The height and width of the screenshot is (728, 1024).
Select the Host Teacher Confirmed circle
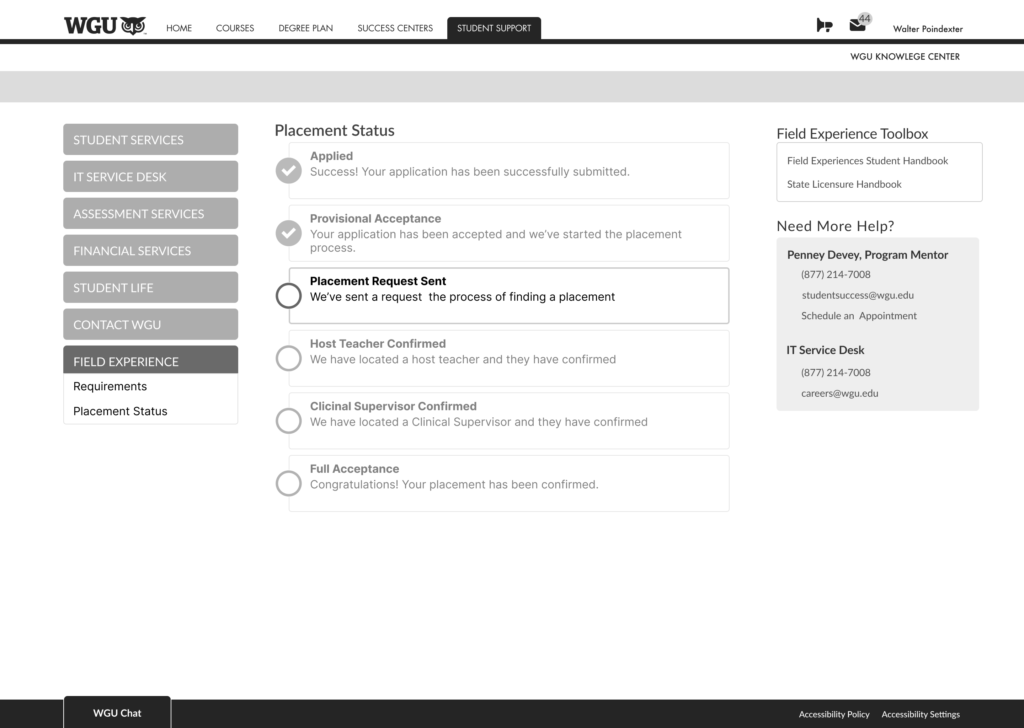coord(288,358)
